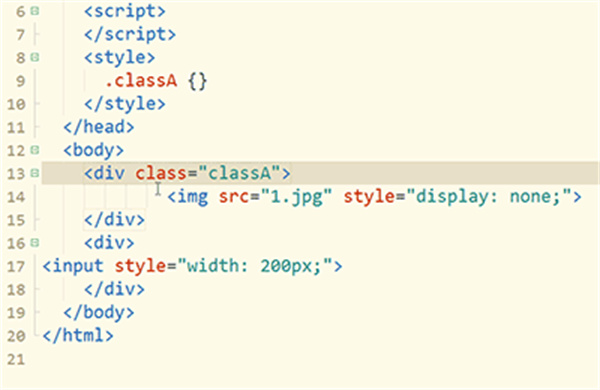The height and width of the screenshot is (390, 600).
Task: Click the "classA" attribute value on line 13
Action: 240,173
